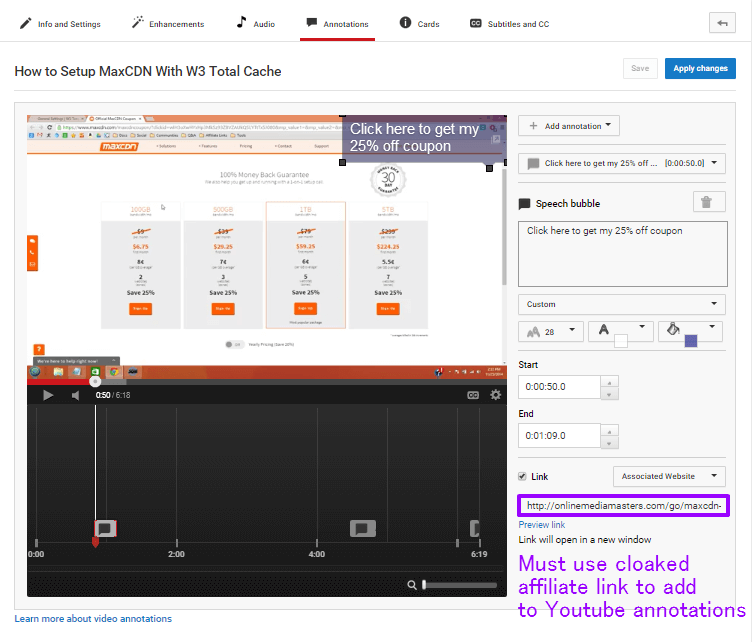
Task: Click the back arrow button
Action: (722, 23)
